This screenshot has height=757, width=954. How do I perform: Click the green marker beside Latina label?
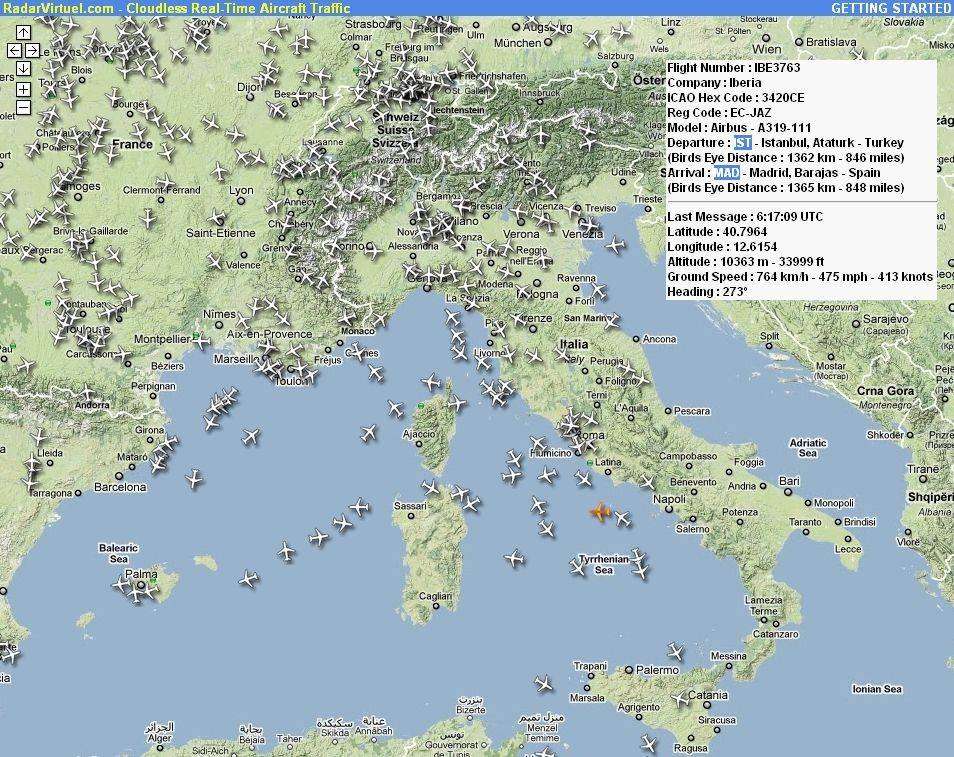pyautogui.click(x=589, y=464)
